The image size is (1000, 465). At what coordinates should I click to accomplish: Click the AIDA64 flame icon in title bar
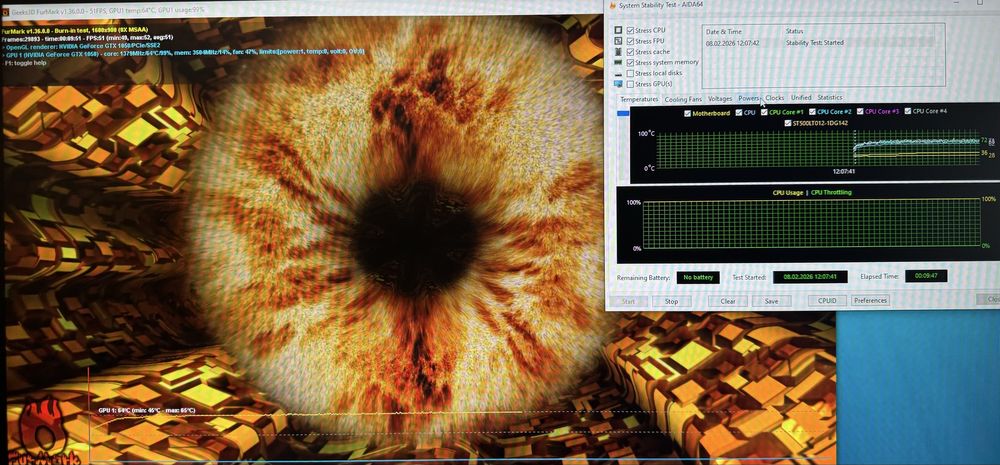[x=613, y=6]
